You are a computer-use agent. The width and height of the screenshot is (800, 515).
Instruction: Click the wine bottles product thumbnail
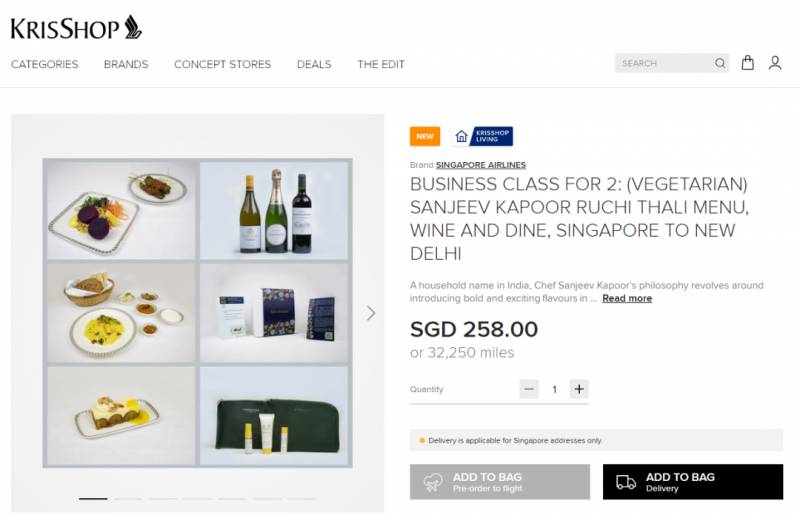click(274, 208)
